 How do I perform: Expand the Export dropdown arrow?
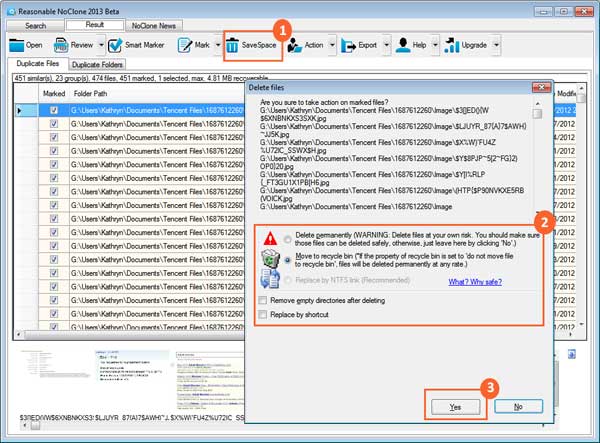[386, 45]
